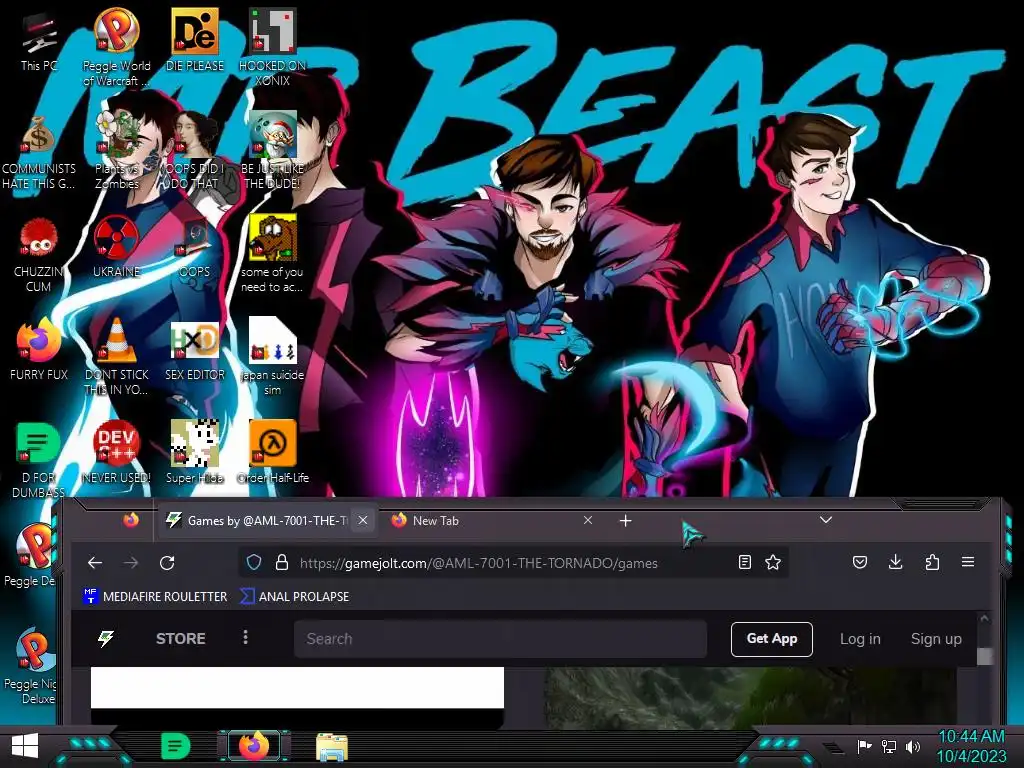Viewport: 1024px width, 768px height.
Task: Open the Super Hilda desktop shortcut
Action: [194, 453]
